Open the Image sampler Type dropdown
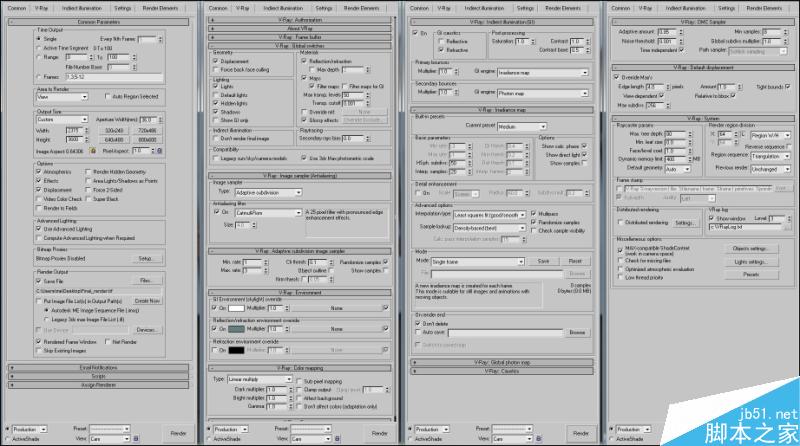 (268, 192)
